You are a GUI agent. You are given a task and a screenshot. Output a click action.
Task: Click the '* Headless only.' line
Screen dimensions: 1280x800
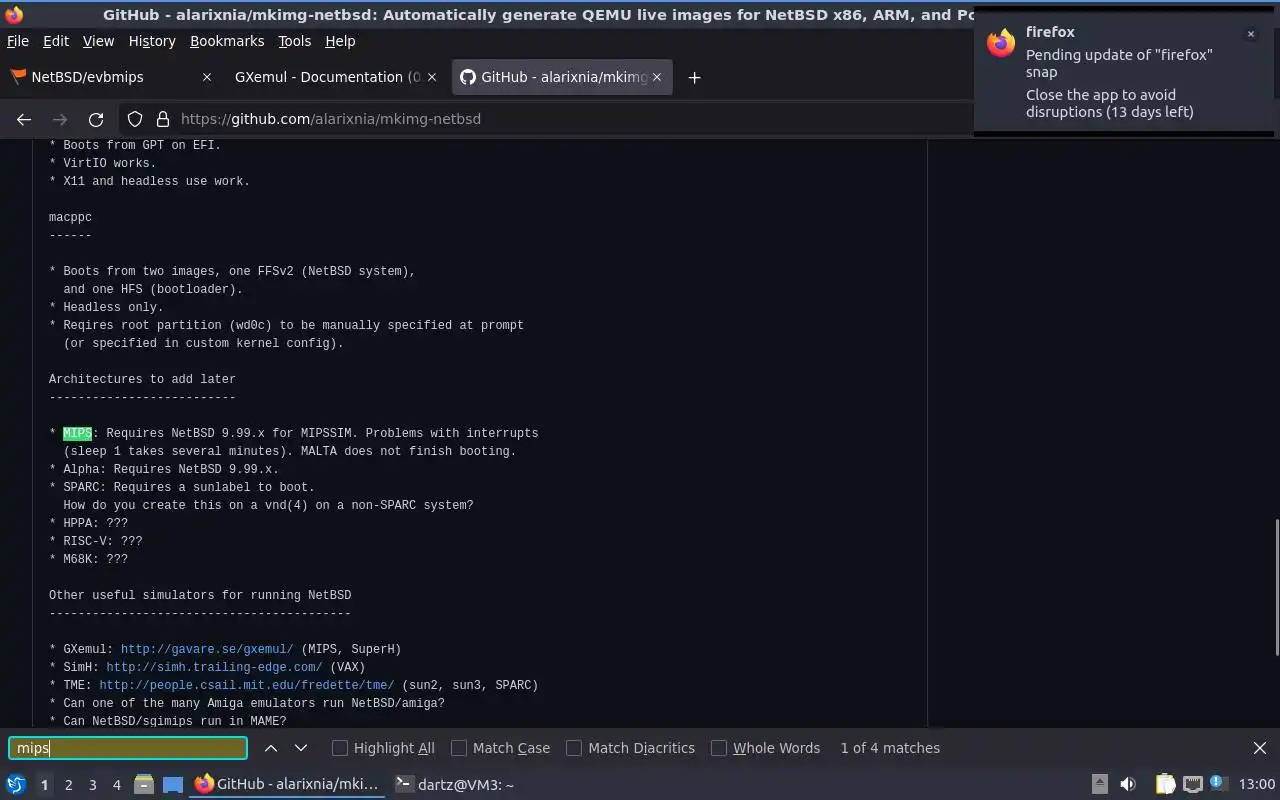106,307
